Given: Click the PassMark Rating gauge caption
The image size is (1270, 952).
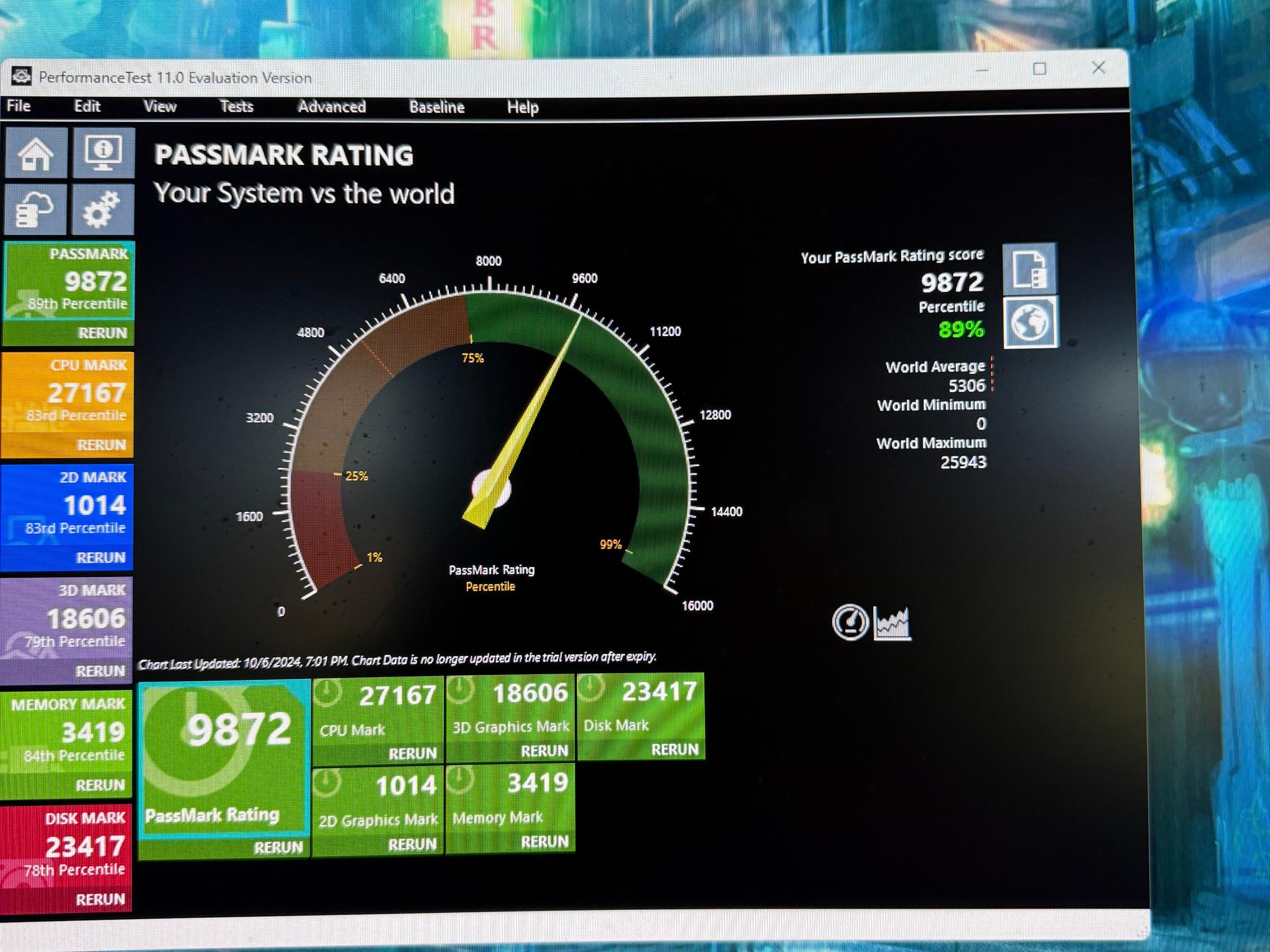Looking at the screenshot, I should 492,570.
